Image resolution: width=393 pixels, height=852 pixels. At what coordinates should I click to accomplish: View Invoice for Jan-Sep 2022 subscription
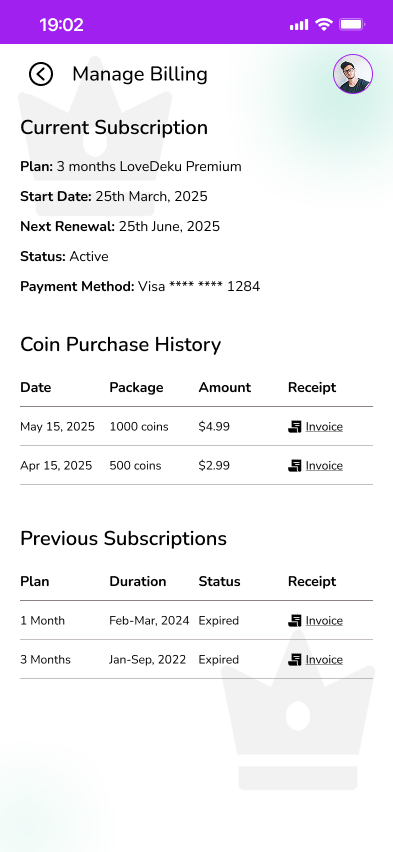pos(324,660)
